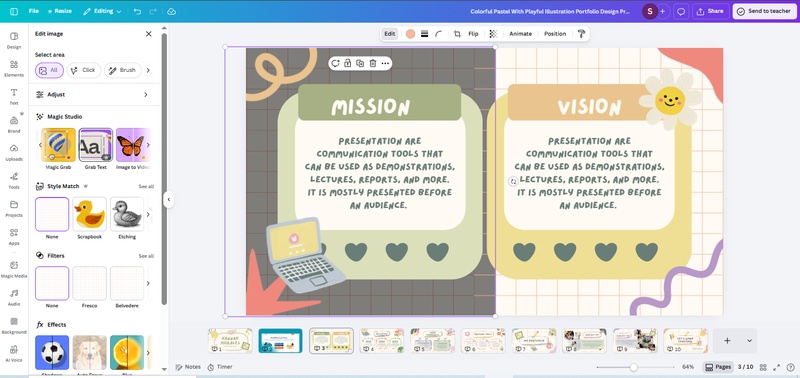Undo the last action
This screenshot has height=378, width=800.
[137, 11]
